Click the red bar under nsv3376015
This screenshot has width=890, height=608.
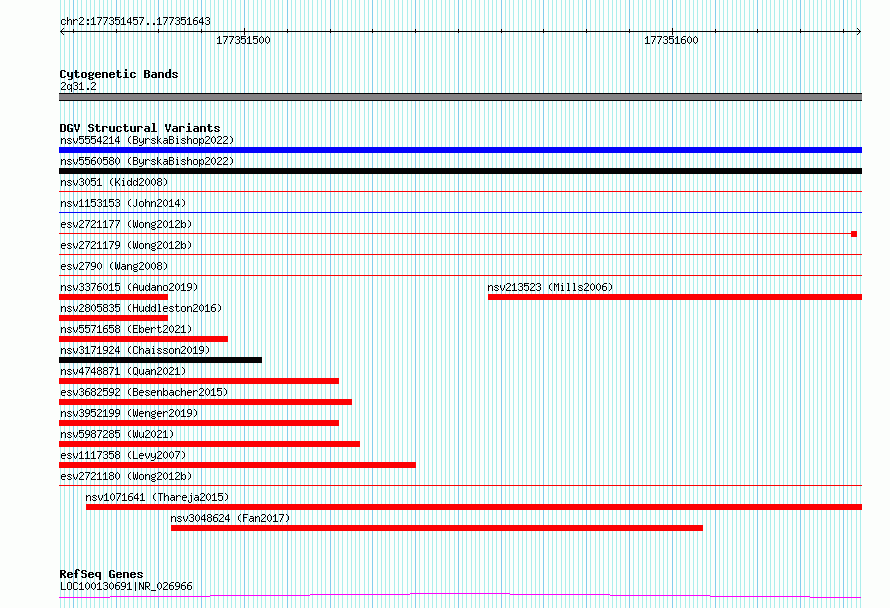(x=114, y=297)
